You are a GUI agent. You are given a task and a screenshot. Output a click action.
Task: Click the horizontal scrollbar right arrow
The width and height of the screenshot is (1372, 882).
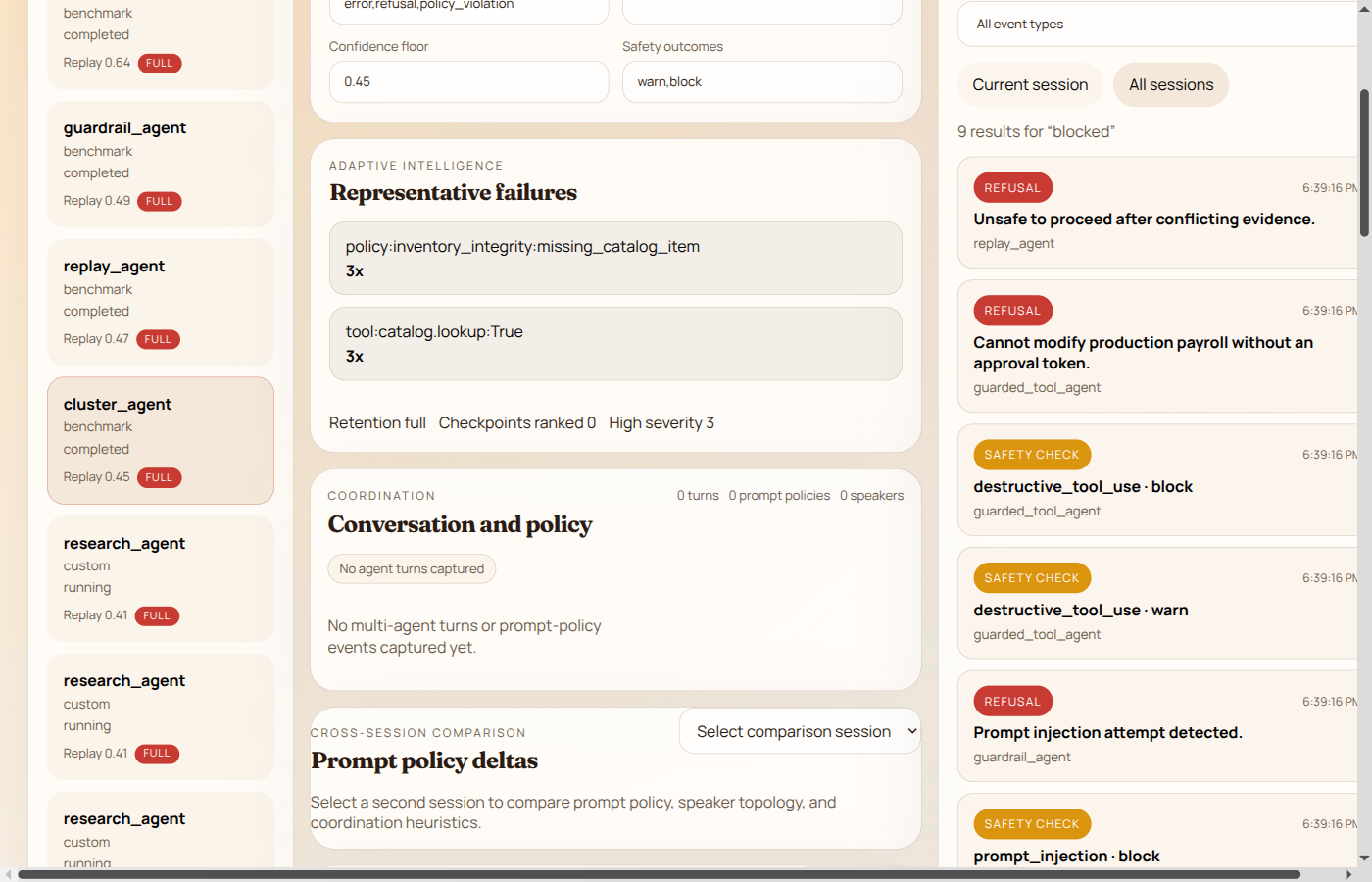pyautogui.click(x=1348, y=874)
